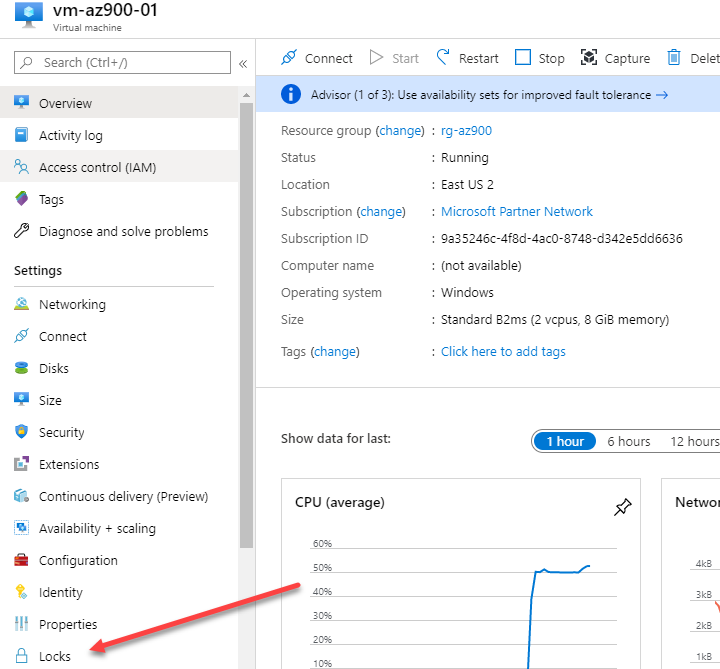Open Locks via the padlock icon
Viewport: 720px width, 669px height.
coord(21,656)
